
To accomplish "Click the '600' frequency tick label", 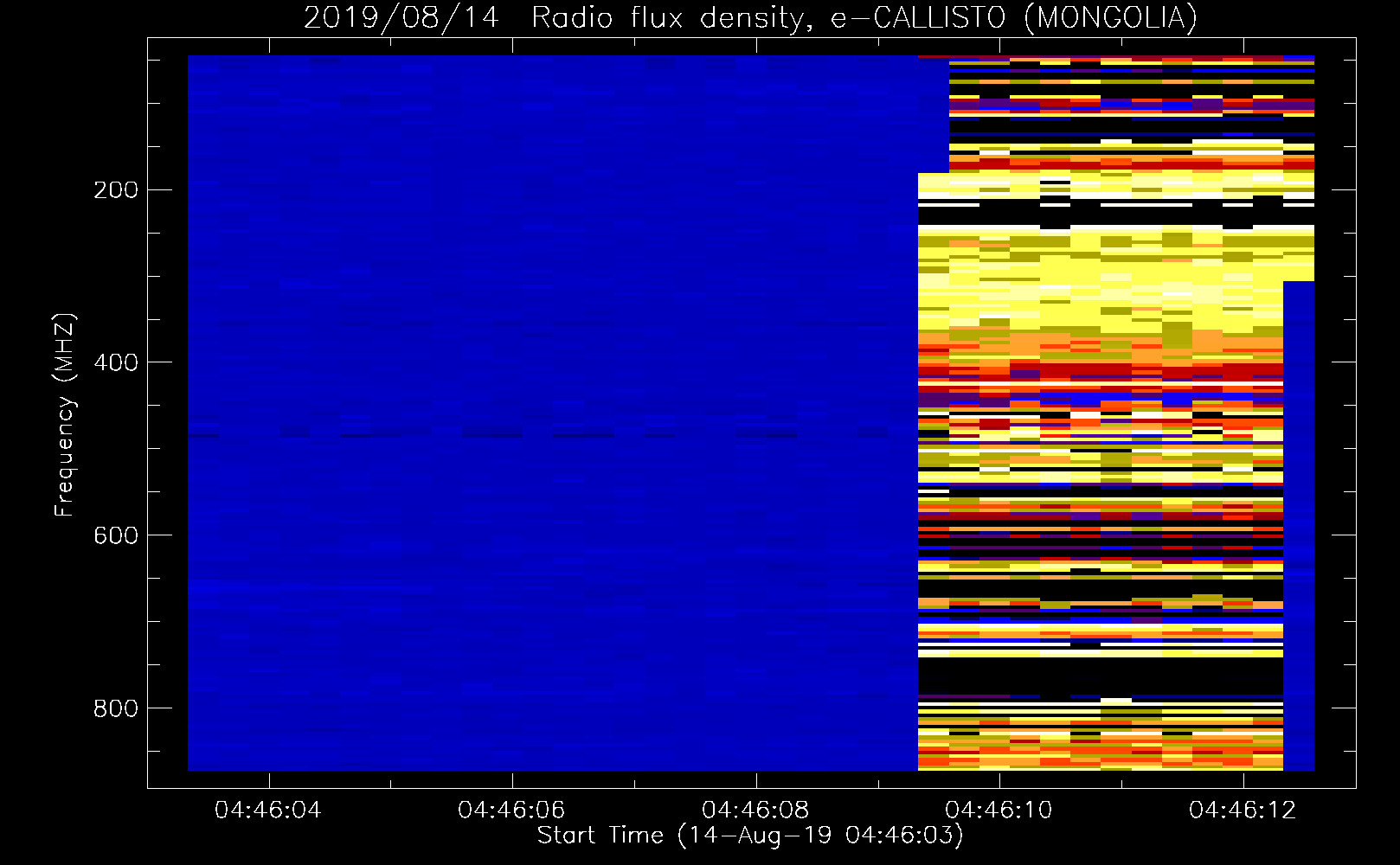I will (x=116, y=535).
